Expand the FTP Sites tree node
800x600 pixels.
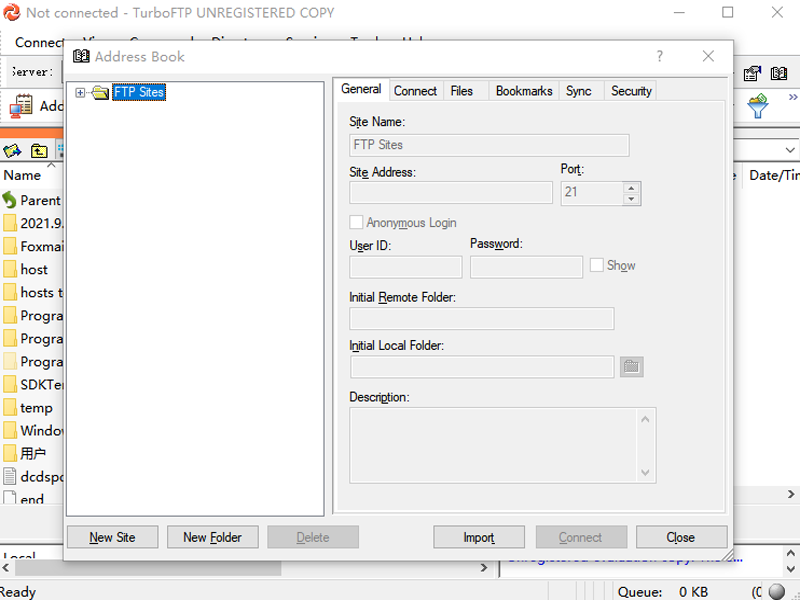click(x=80, y=92)
